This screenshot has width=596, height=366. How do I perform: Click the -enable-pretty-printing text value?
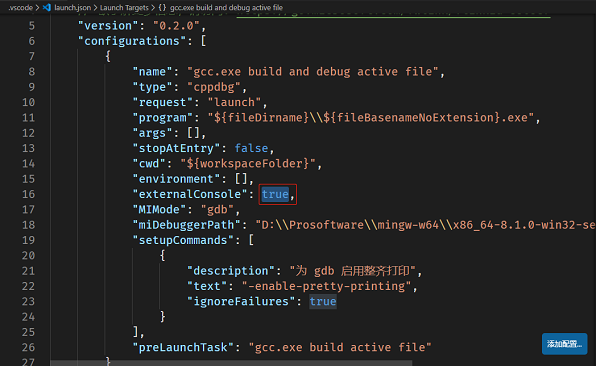[x=327, y=286]
